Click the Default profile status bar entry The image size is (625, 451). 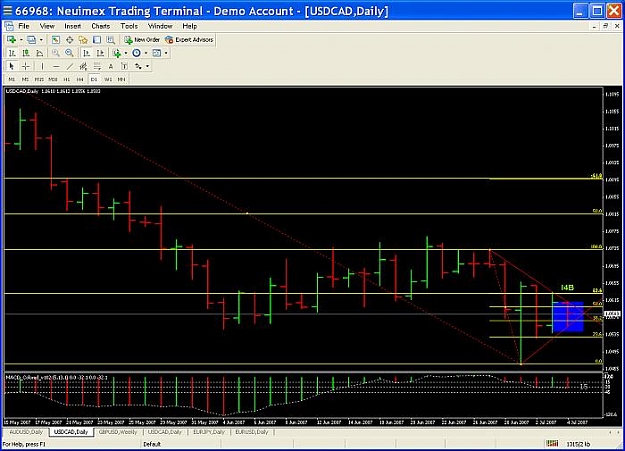click(x=152, y=444)
